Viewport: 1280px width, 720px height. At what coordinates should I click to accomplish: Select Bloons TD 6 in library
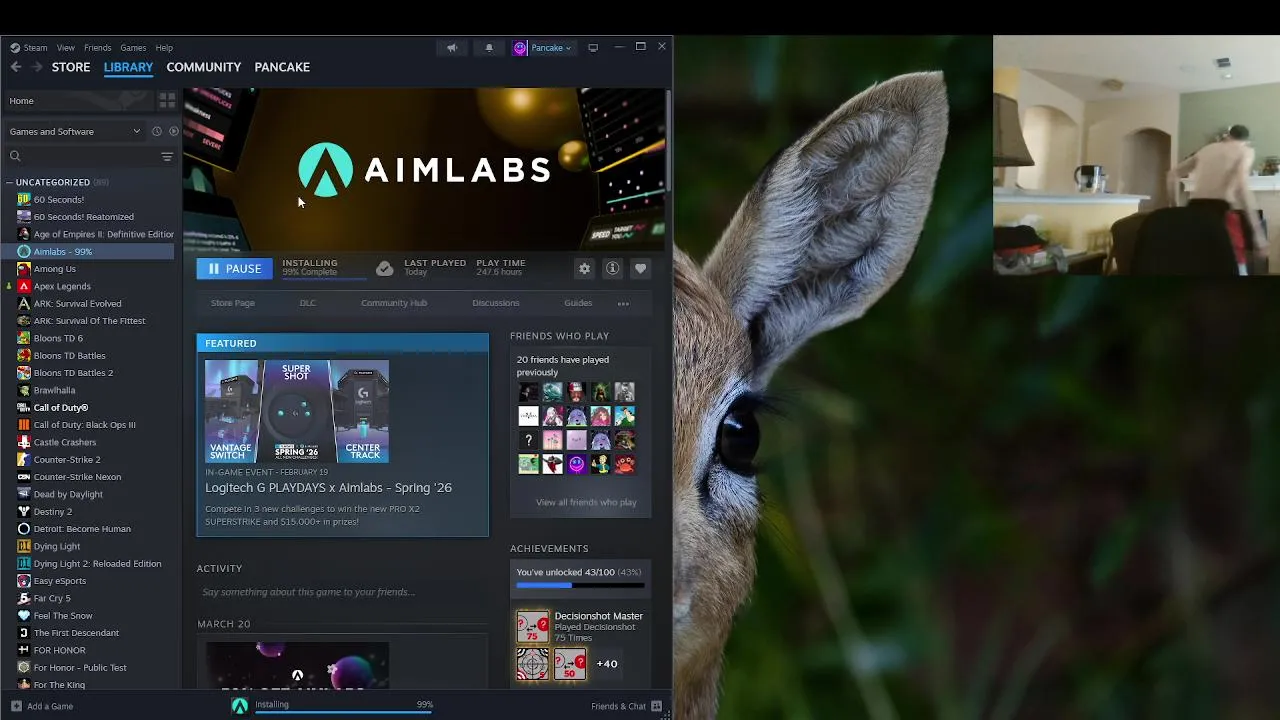(x=58, y=338)
